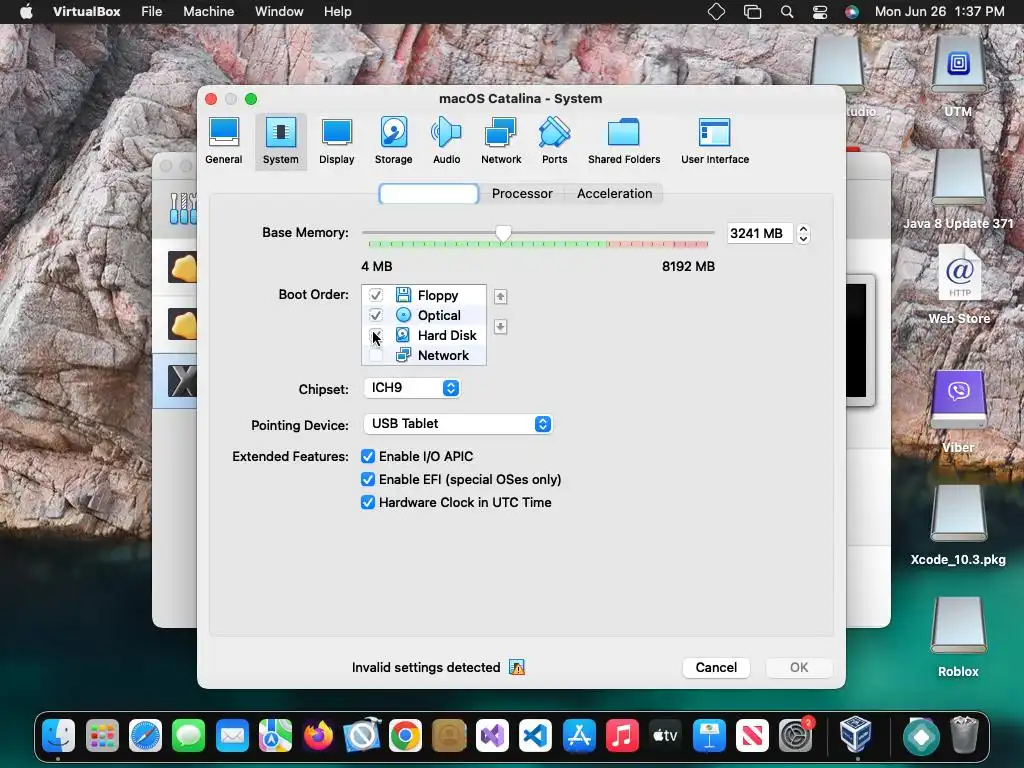Viewport: 1024px width, 768px height.
Task: Click the "8192 MB" maximum memory label
Action: click(x=688, y=266)
